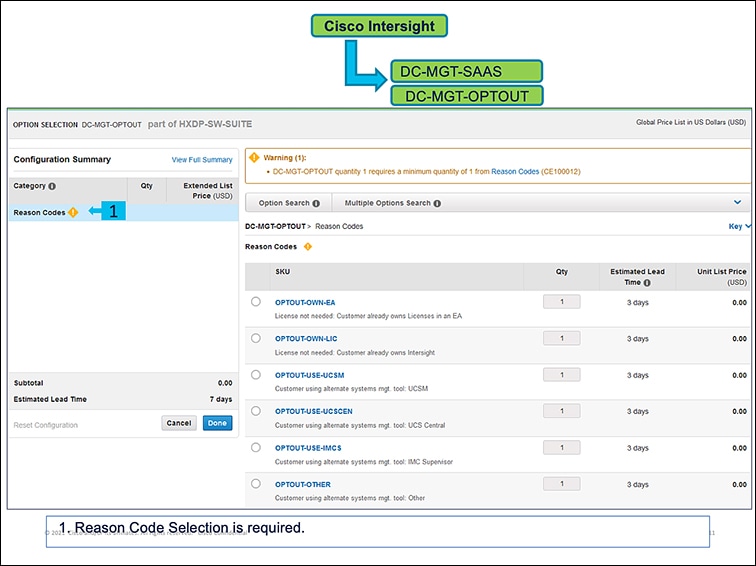Select the OPTOUT-USE-UCSCEN radio button
The width and height of the screenshot is (756, 566).
pos(256,411)
